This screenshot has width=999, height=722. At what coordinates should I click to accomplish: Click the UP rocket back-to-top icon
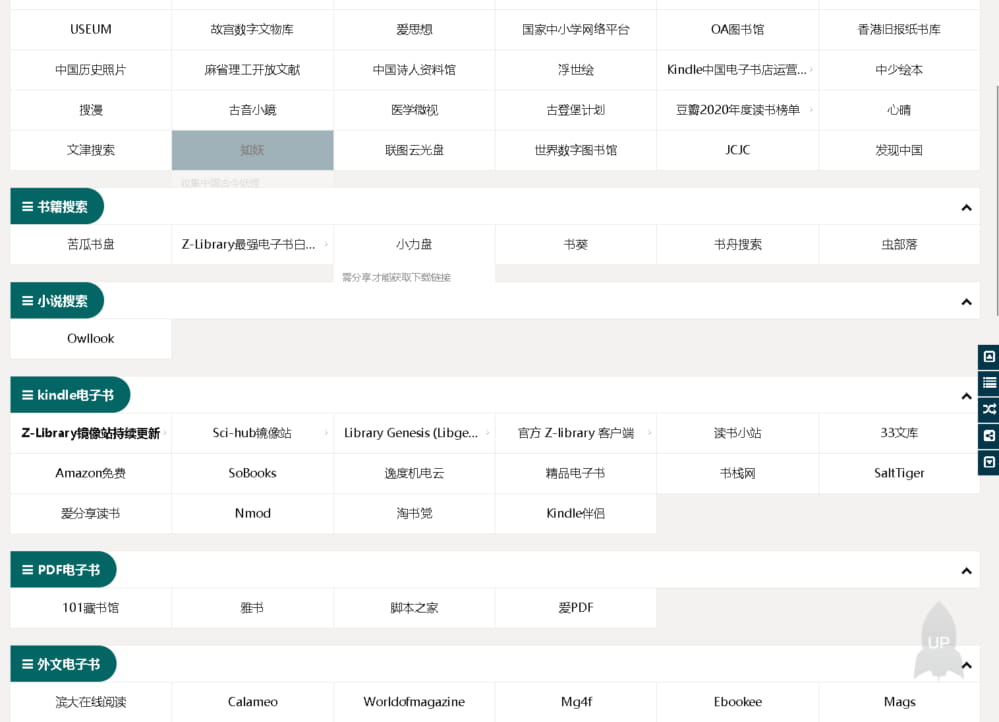pos(938,640)
